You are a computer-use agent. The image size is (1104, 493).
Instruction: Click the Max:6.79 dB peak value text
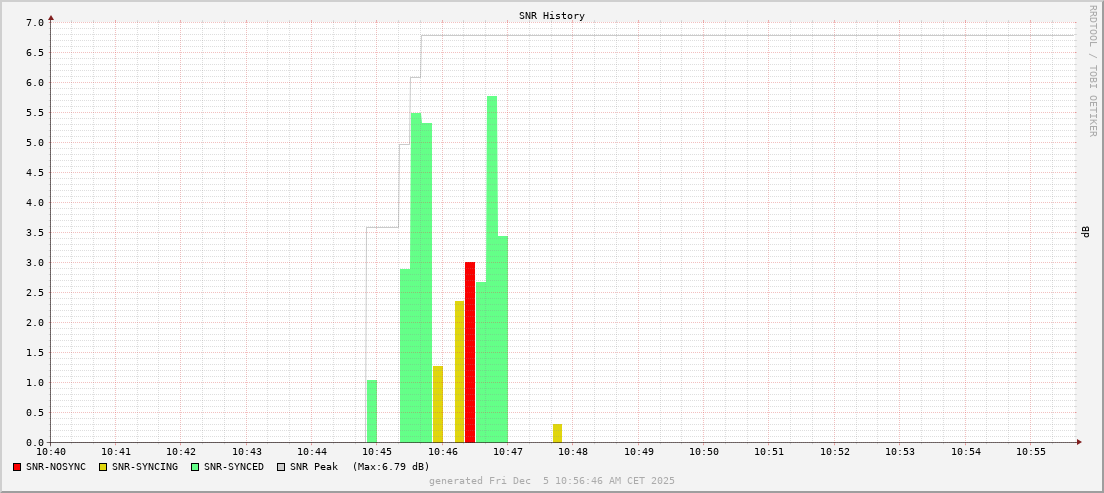pyautogui.click(x=390, y=467)
